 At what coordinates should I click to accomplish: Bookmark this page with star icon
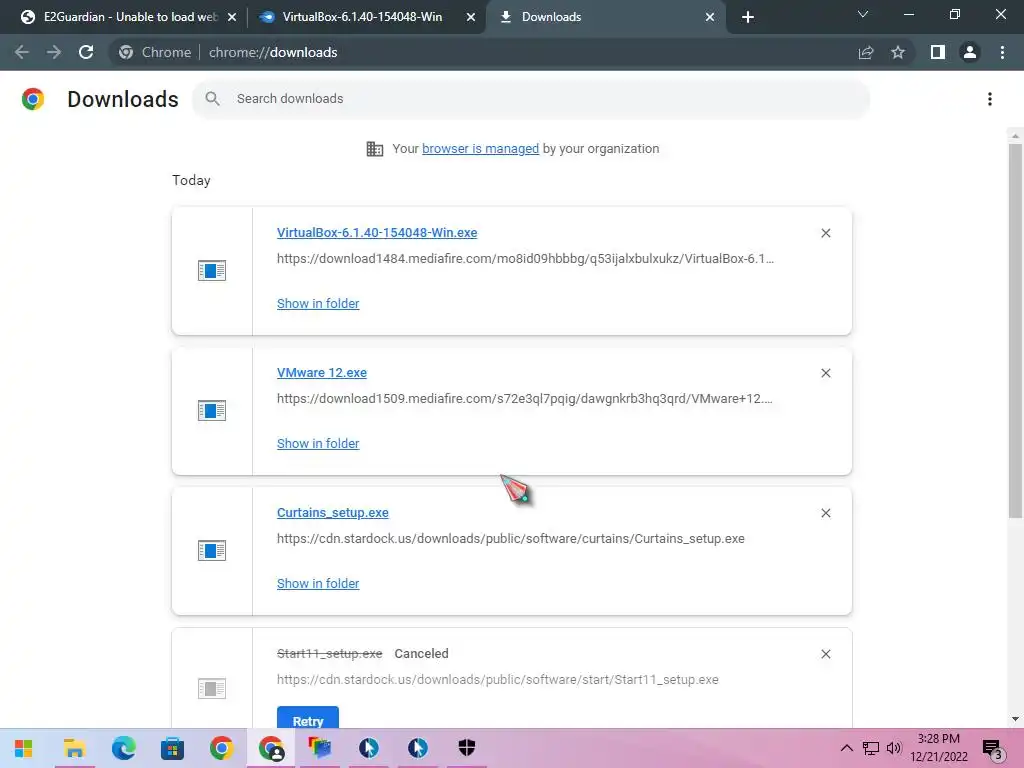[898, 52]
